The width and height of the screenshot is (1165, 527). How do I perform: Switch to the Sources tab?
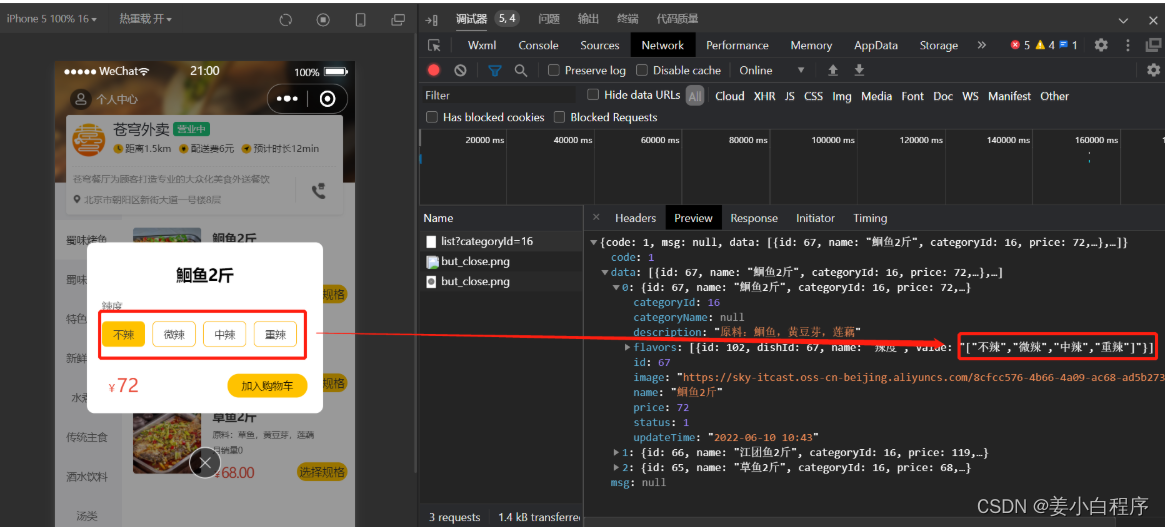coord(600,45)
